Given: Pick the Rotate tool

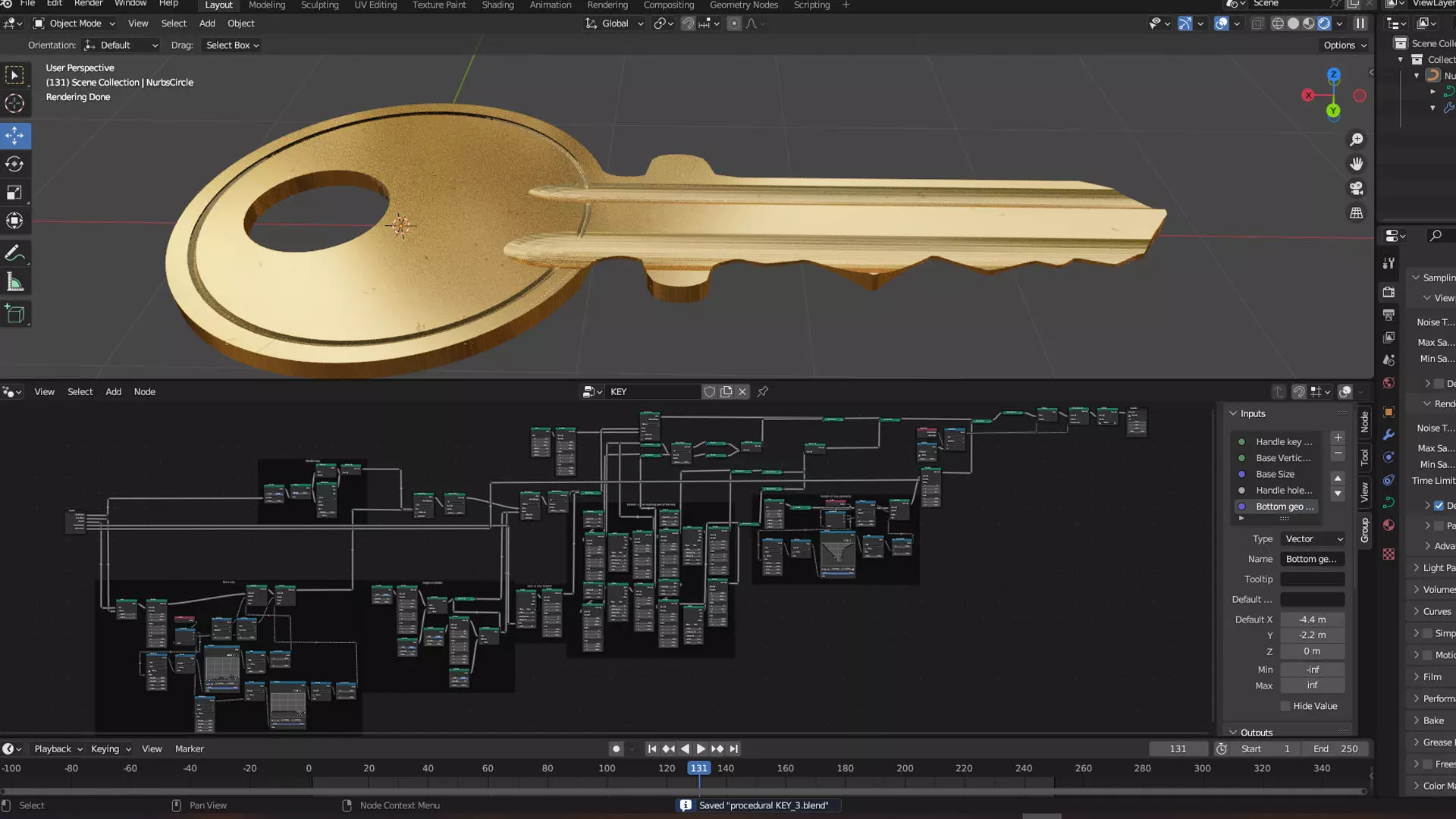Looking at the screenshot, I should click(x=14, y=164).
